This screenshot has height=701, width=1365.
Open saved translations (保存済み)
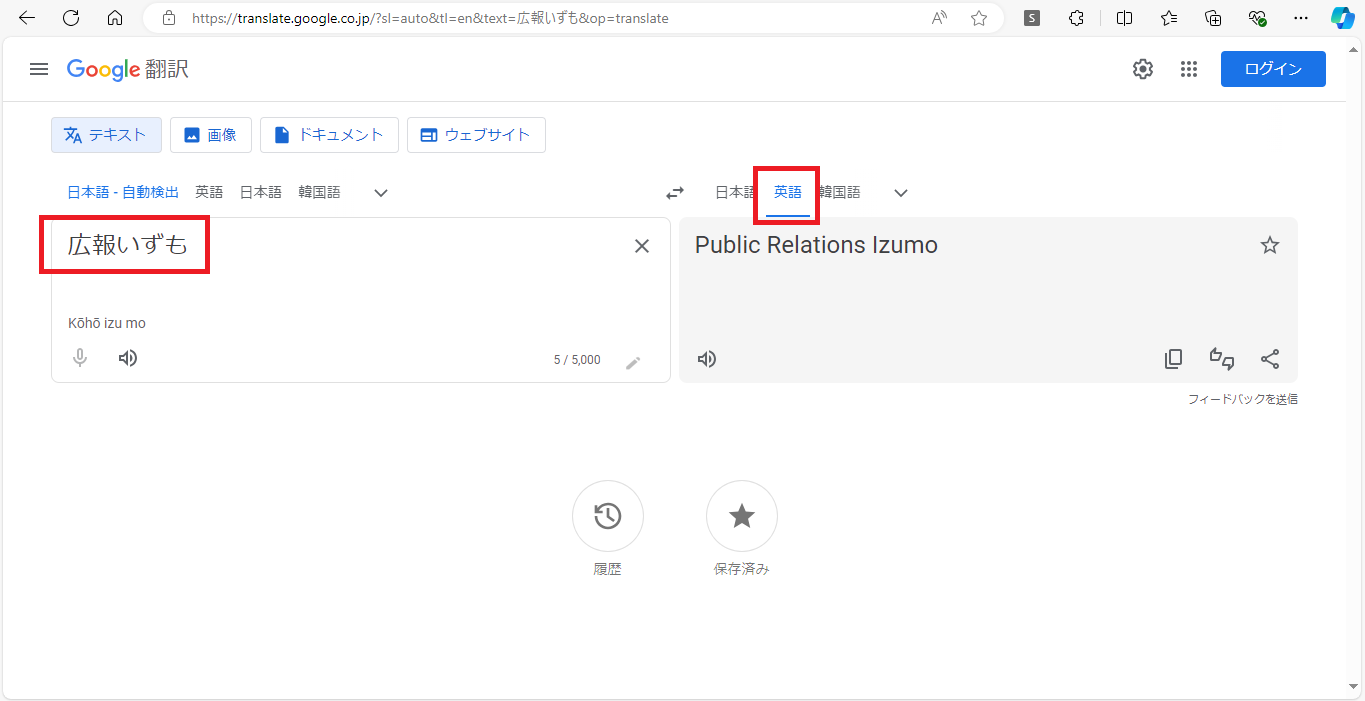(x=742, y=516)
